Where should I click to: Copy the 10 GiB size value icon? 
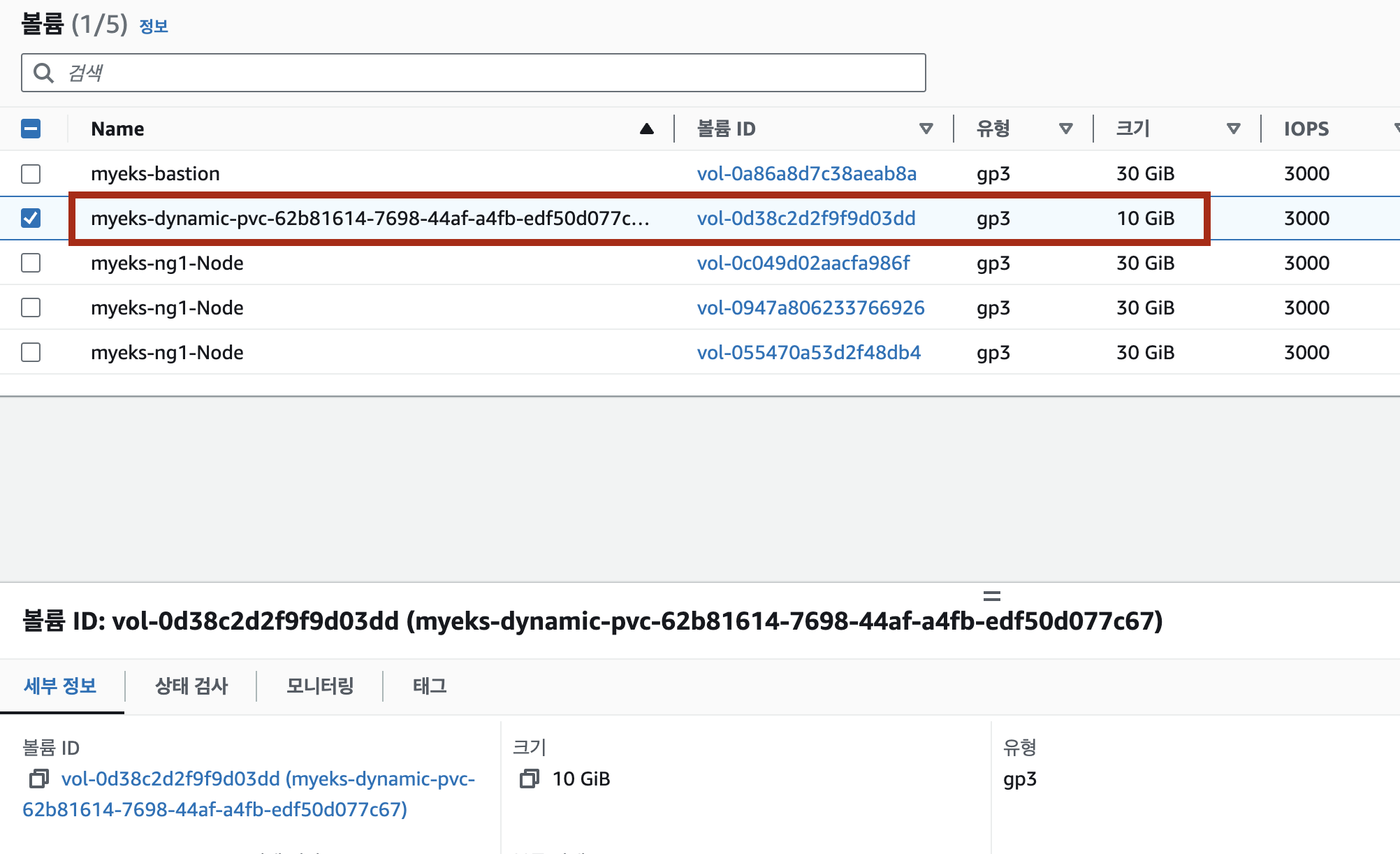coord(530,779)
